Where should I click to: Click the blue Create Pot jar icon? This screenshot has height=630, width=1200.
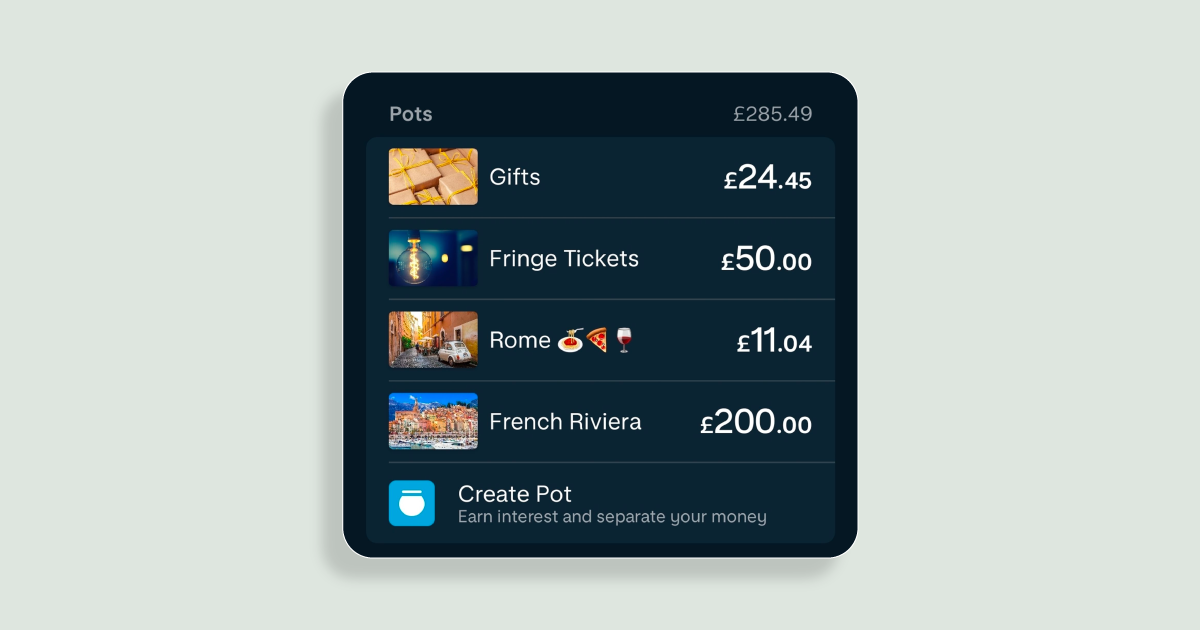412,503
